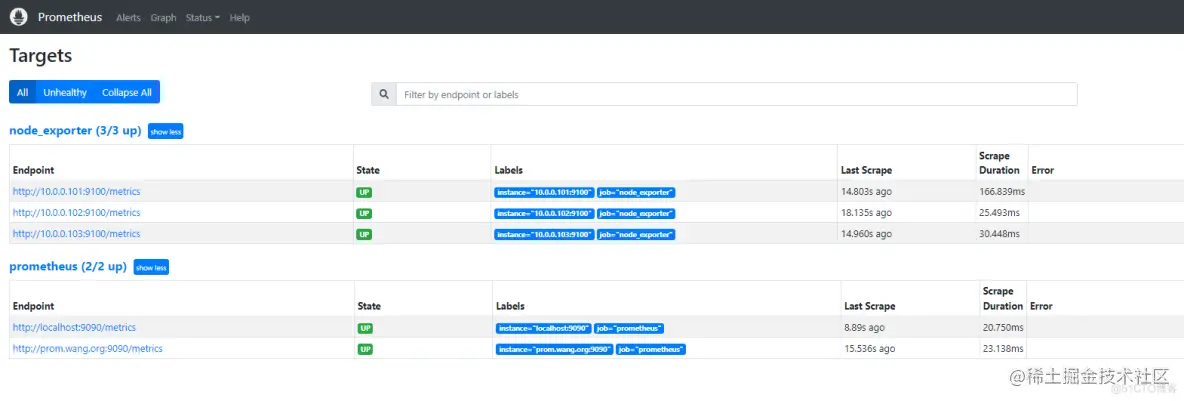The width and height of the screenshot is (1184, 401).
Task: Click label instance="prom.wang.org:9090"
Action: [554, 350]
